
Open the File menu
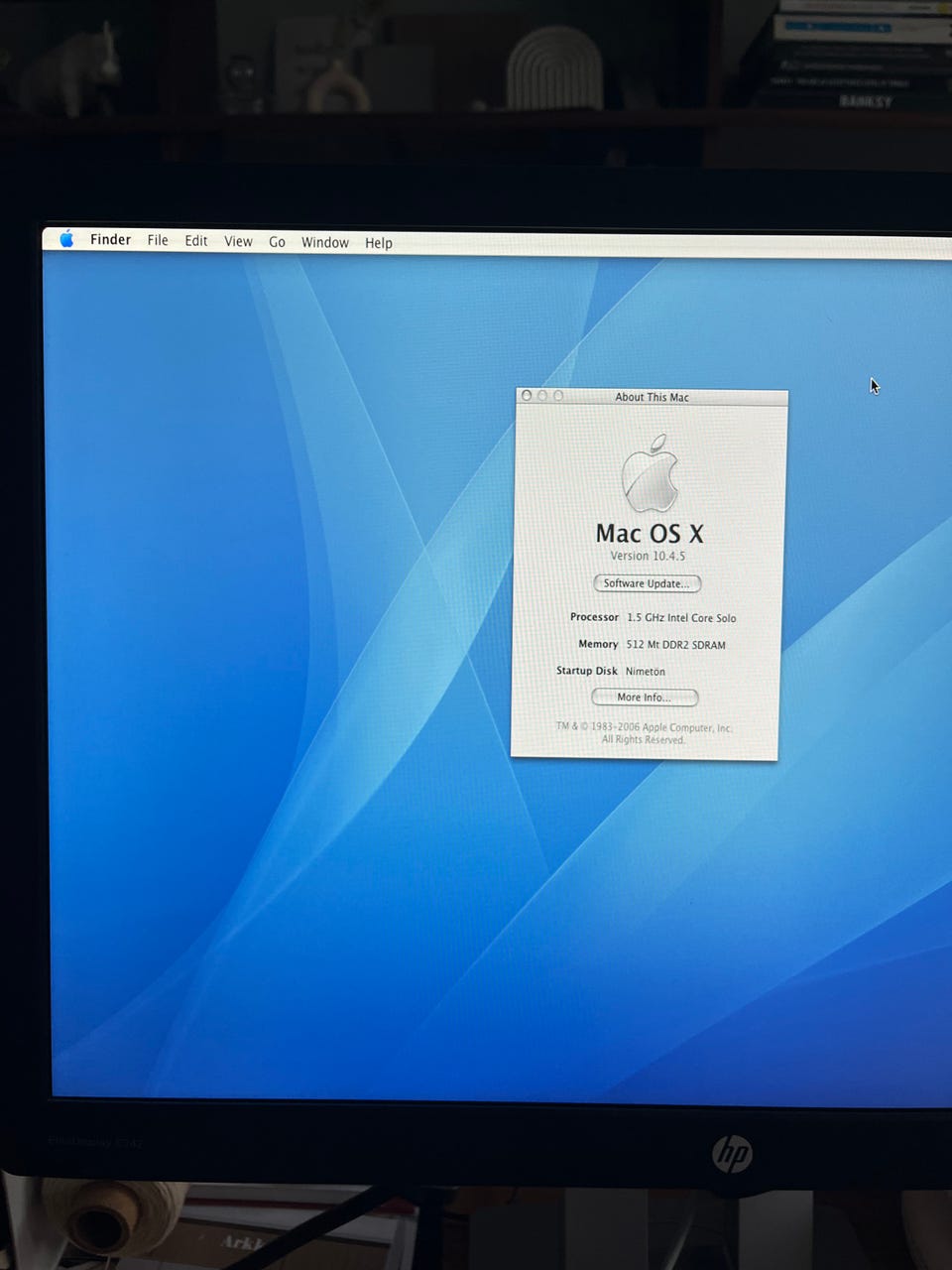158,240
